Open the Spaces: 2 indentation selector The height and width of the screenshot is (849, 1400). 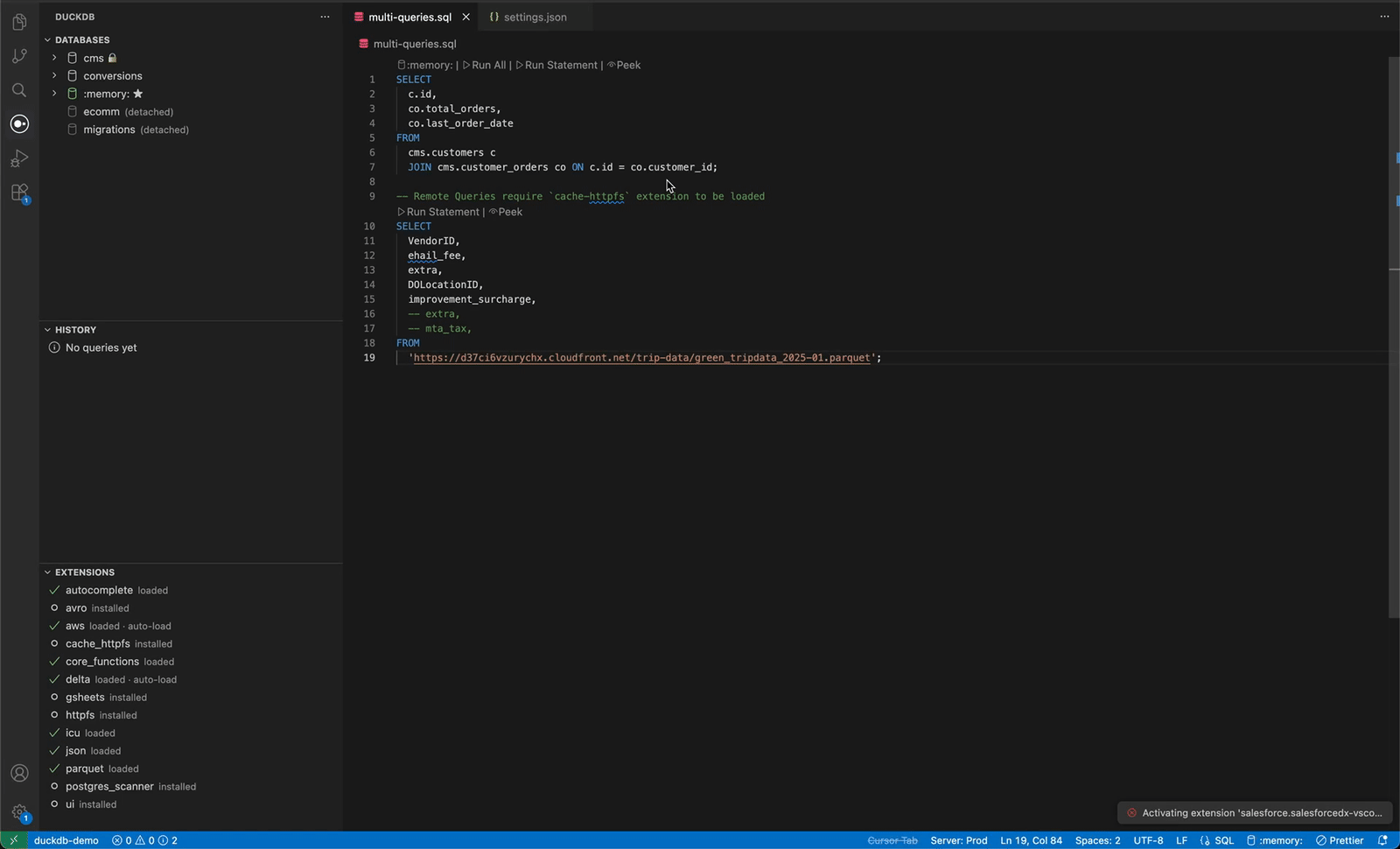click(1097, 840)
